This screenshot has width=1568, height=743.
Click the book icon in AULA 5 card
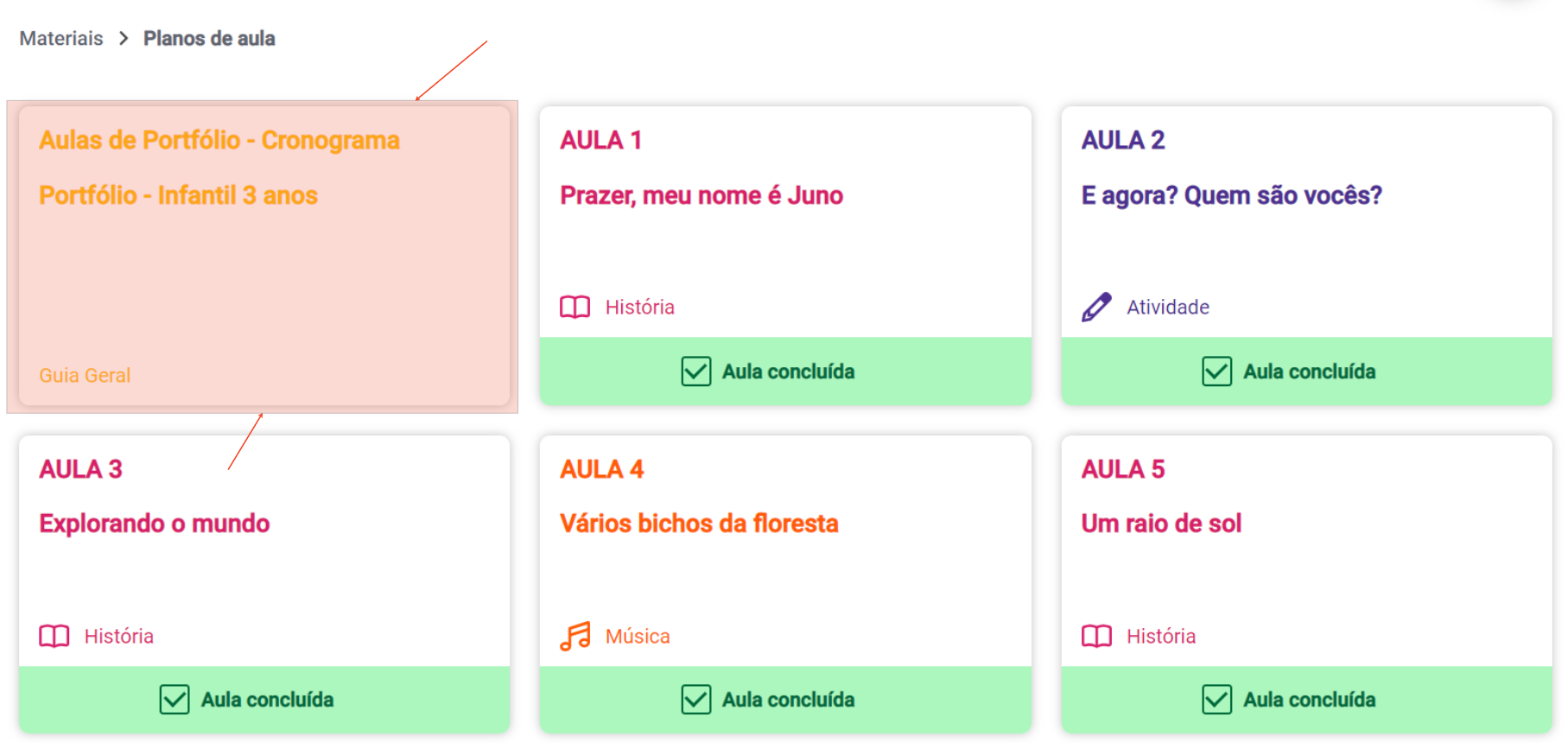pos(1096,636)
